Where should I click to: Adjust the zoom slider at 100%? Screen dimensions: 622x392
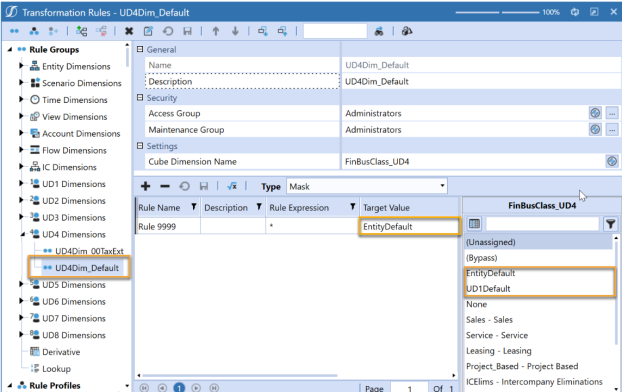tap(497, 12)
